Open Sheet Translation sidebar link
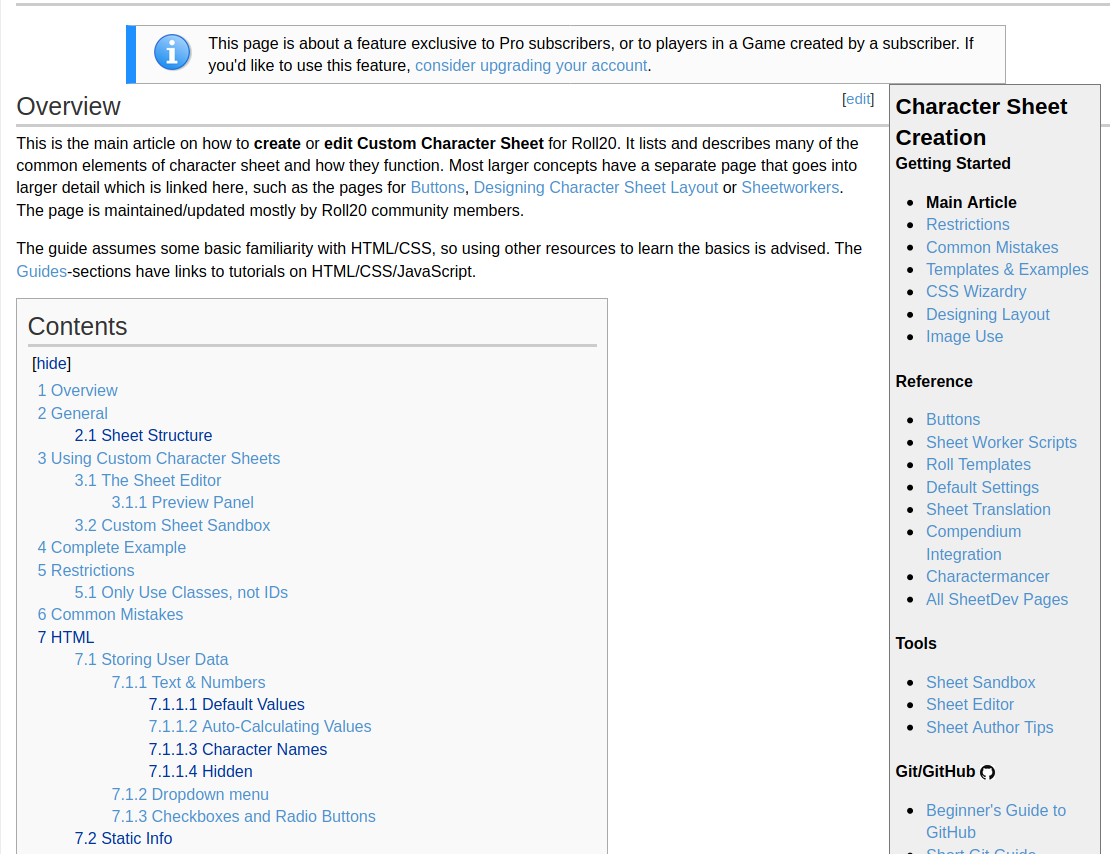Viewport: 1110px width, 854px height. coord(988,510)
